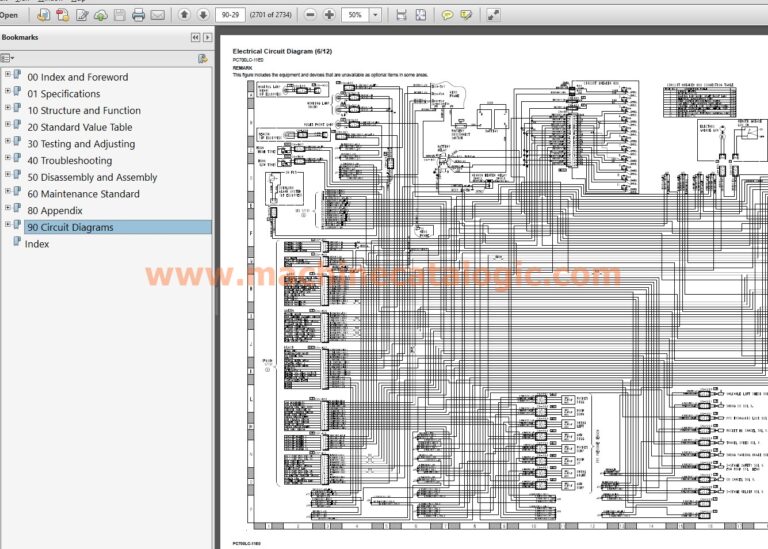Open the 10 Structure and Function bookmark
This screenshot has height=549, width=768.
coord(84,111)
